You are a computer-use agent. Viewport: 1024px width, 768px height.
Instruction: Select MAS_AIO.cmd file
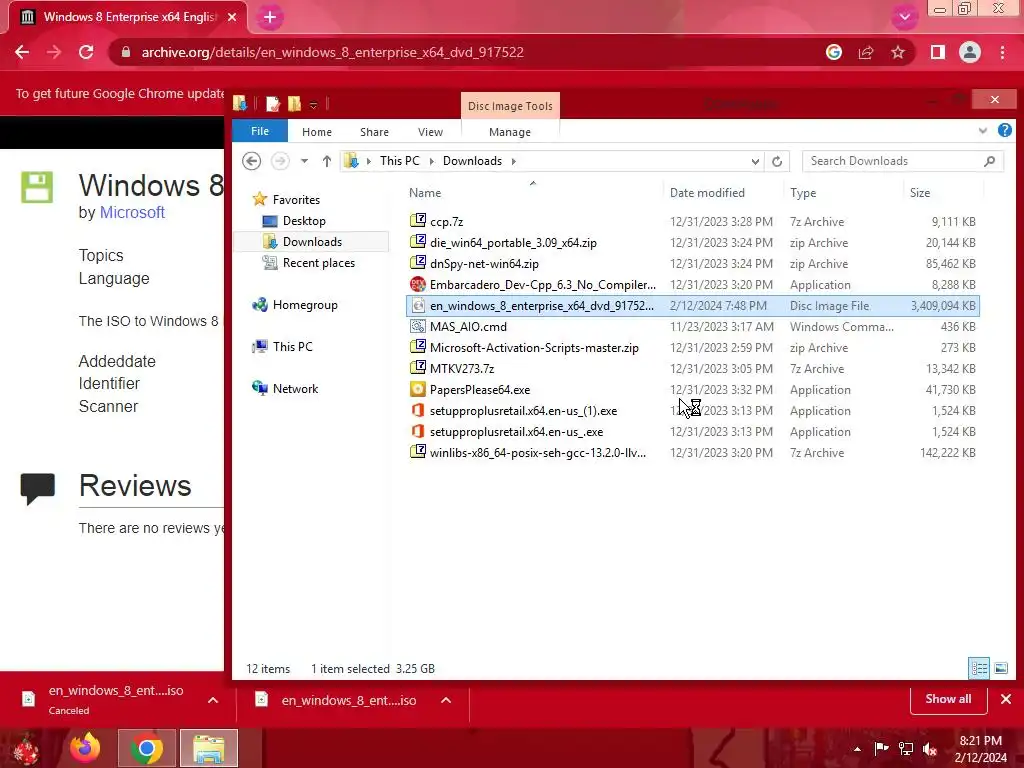[x=693, y=327]
